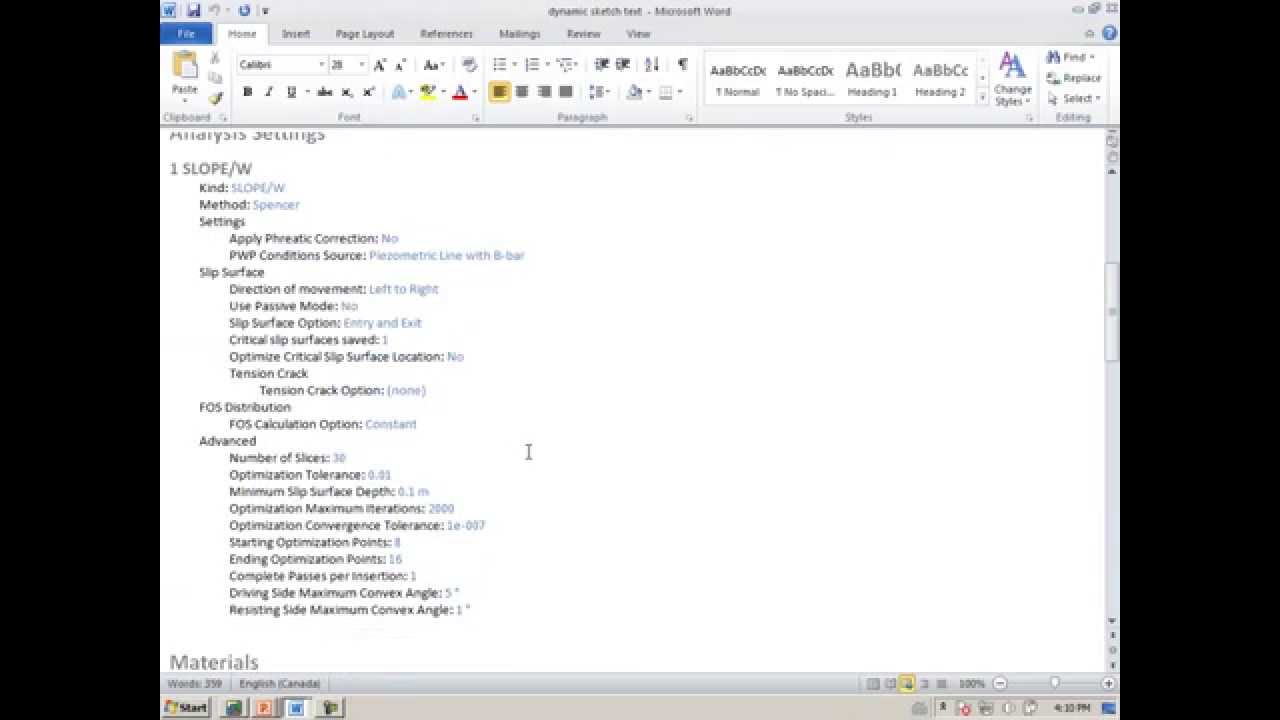This screenshot has width=1280, height=720.
Task: Click Align Text Right icon
Action: [544, 92]
